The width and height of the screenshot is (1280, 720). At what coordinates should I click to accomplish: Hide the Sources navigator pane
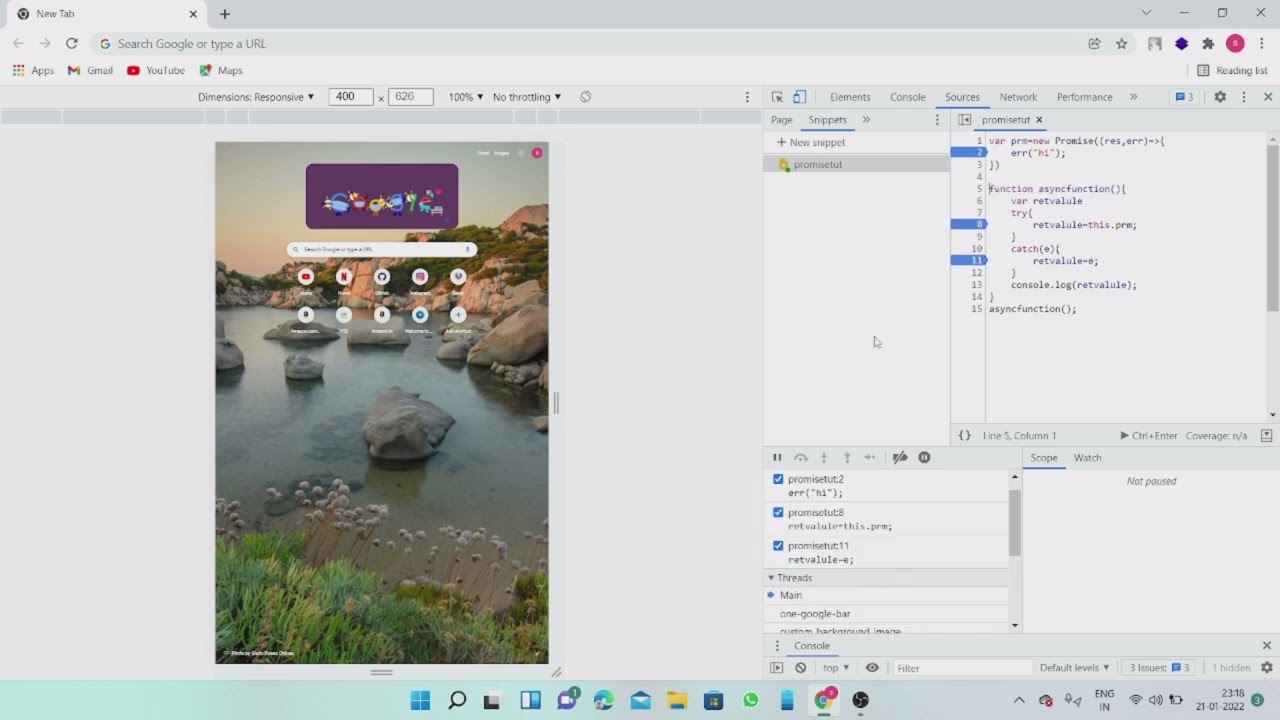pos(964,120)
